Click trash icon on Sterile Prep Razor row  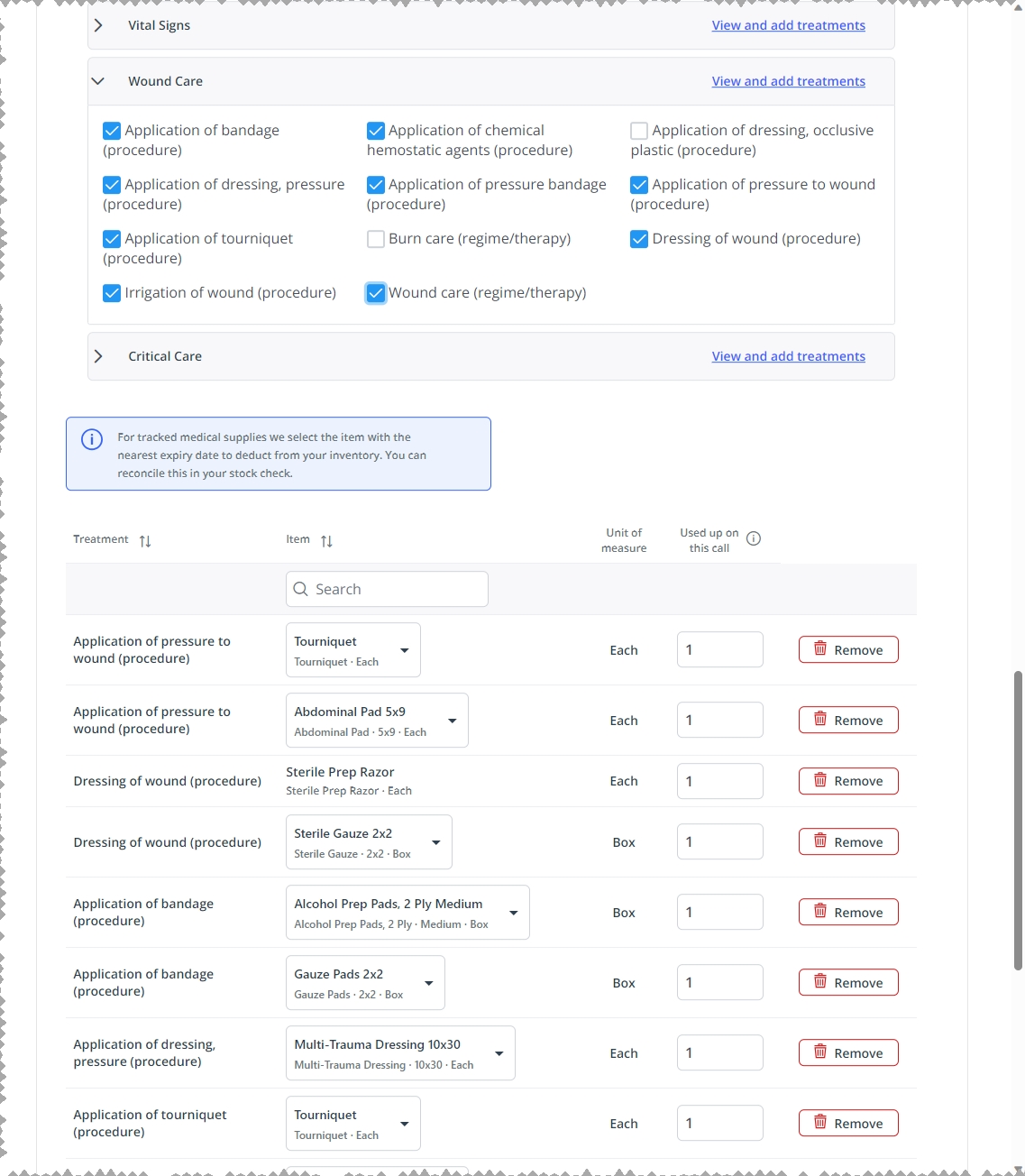pos(820,780)
